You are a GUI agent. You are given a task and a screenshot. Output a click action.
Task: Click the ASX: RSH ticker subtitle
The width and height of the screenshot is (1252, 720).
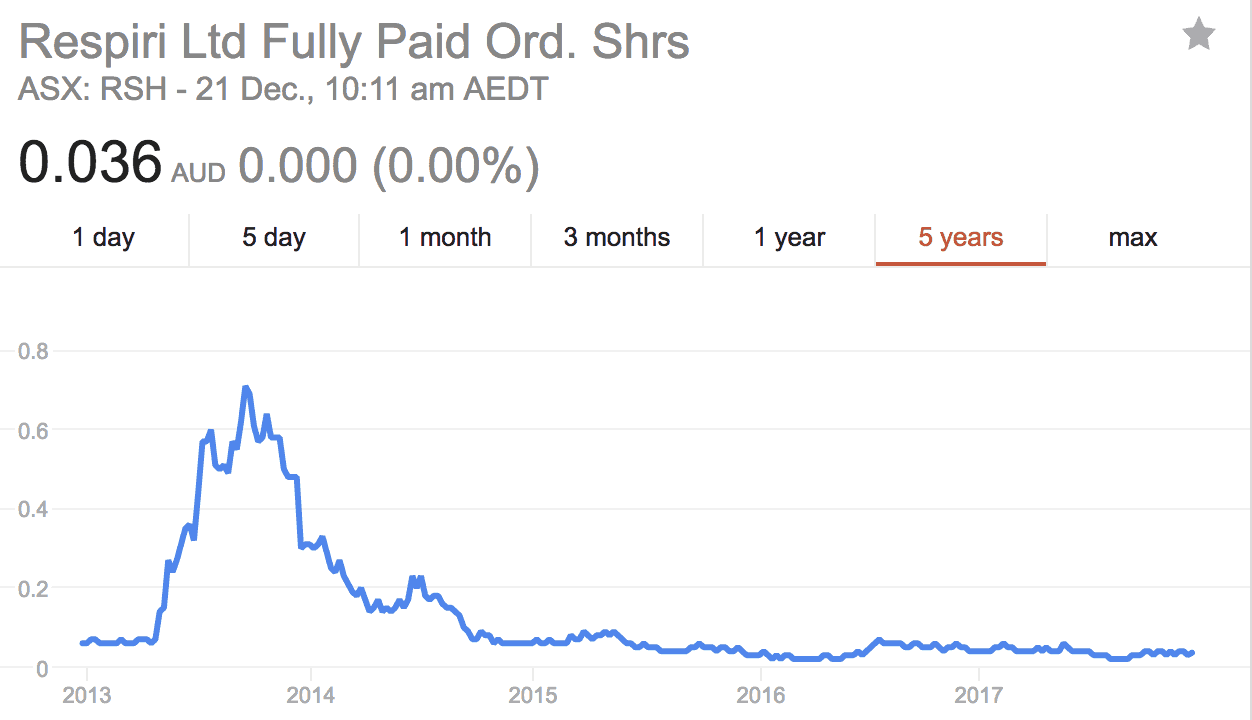pyautogui.click(x=283, y=89)
